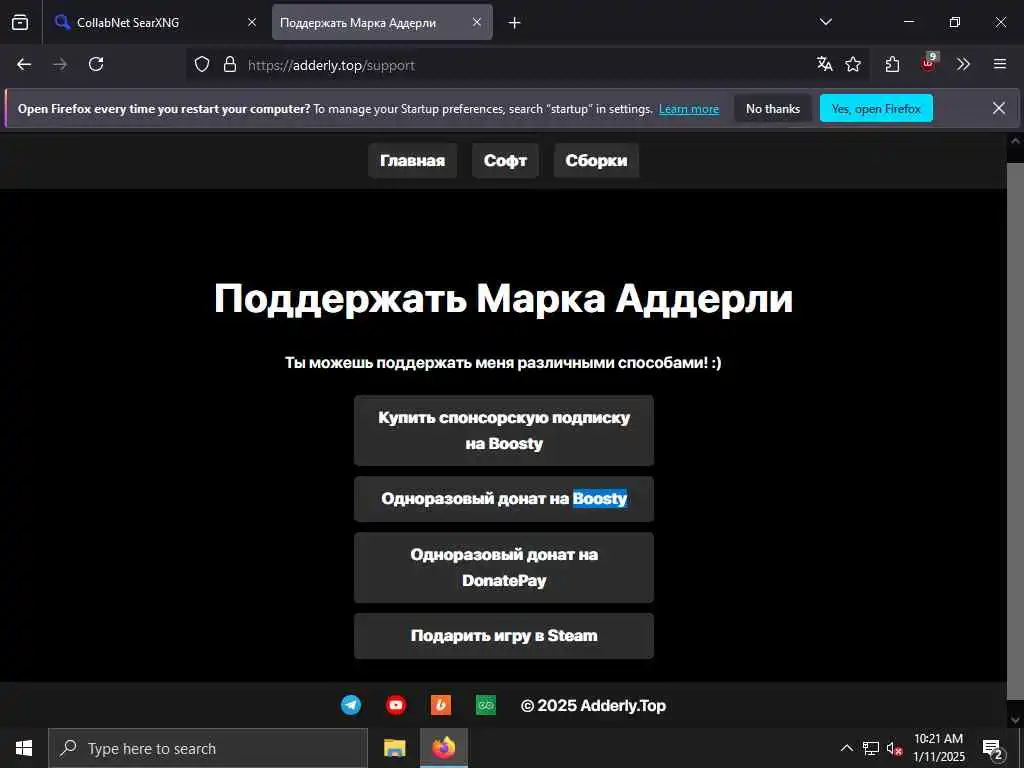Show site security padlock info
Viewport: 1024px width, 768px height.
tap(230, 64)
